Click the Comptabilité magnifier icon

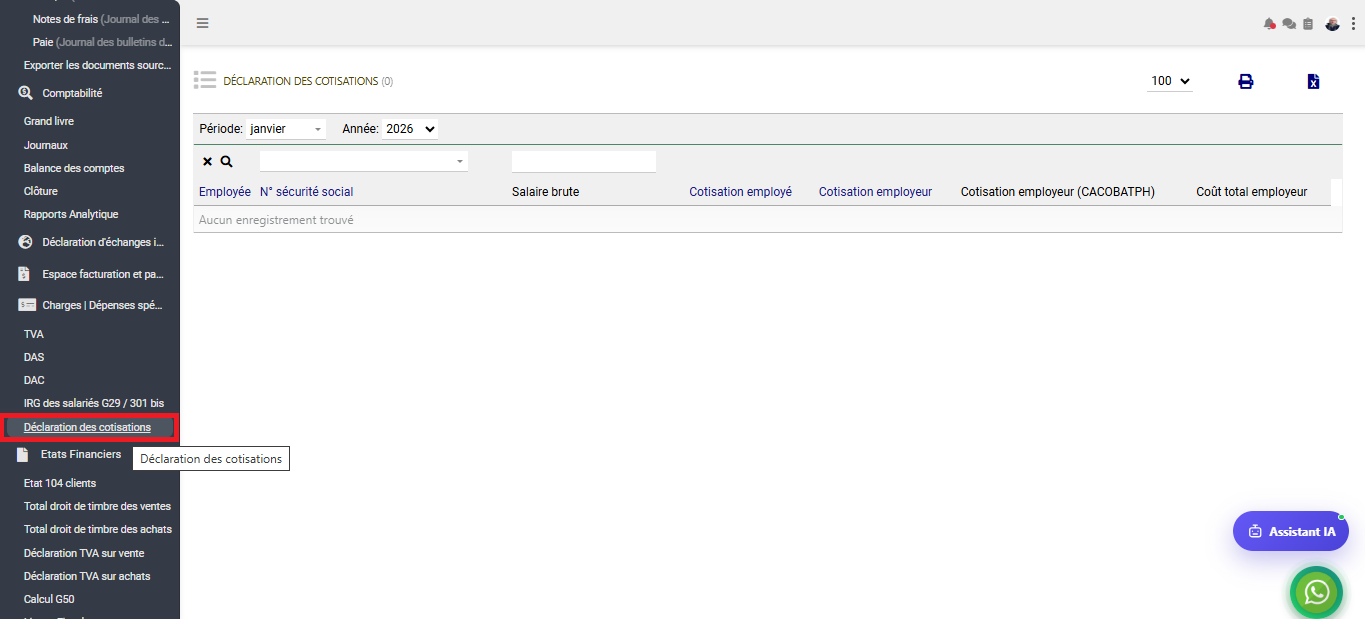26,93
